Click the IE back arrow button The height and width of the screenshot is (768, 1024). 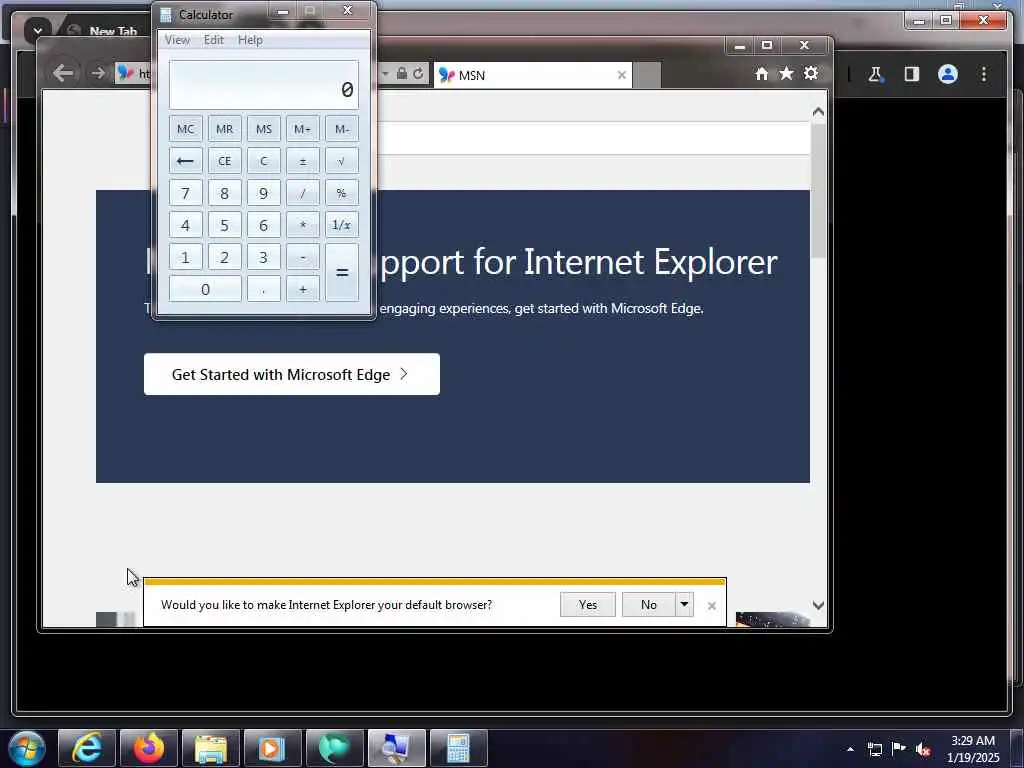click(63, 73)
